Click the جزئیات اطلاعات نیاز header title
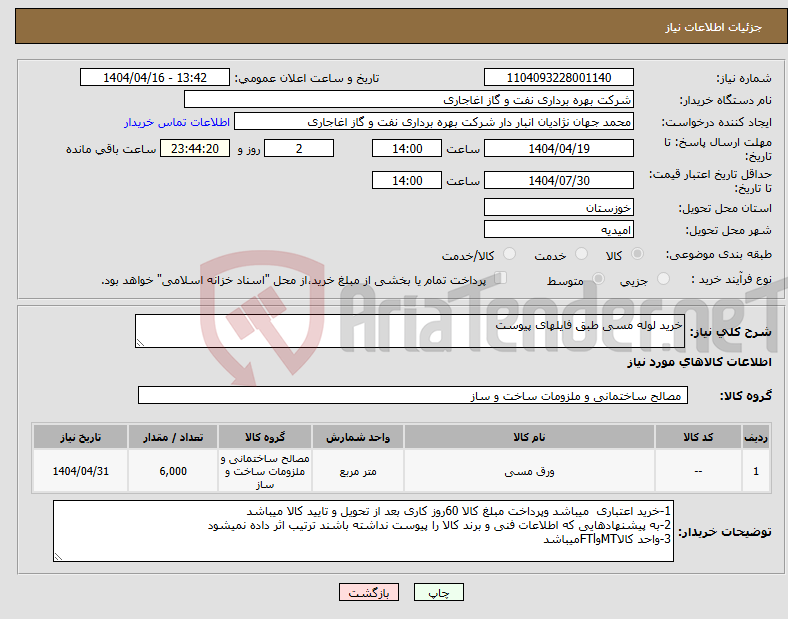The image size is (788, 619). [714, 27]
